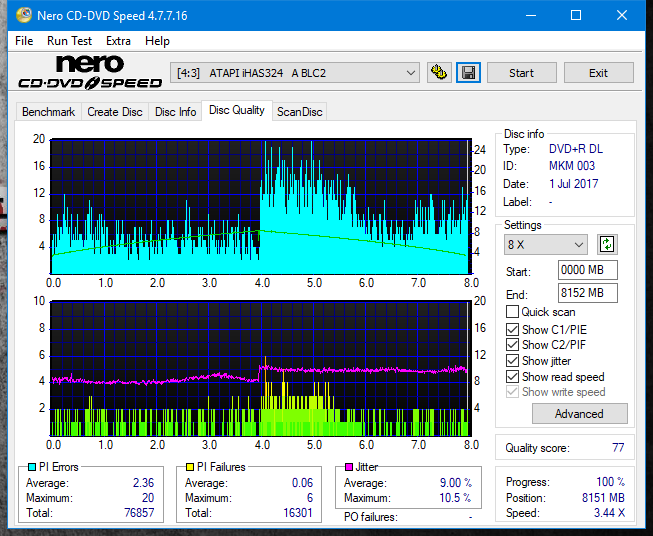Click the Exit button

(598, 73)
